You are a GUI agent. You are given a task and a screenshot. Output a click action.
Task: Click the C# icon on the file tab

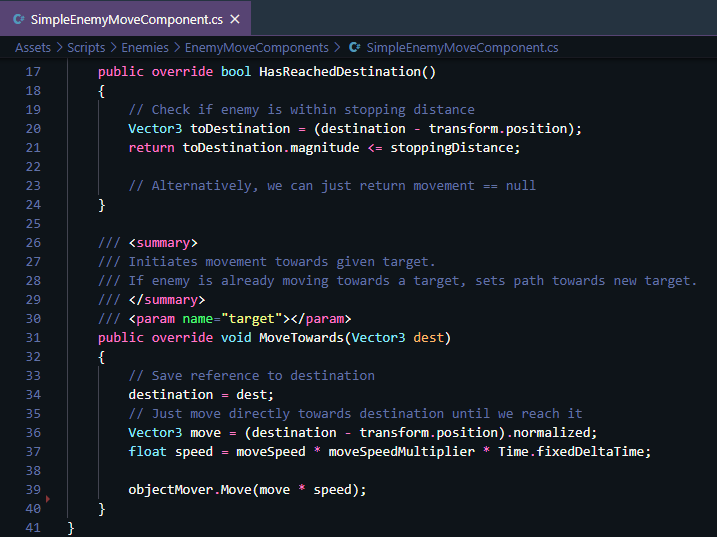click(x=19, y=19)
